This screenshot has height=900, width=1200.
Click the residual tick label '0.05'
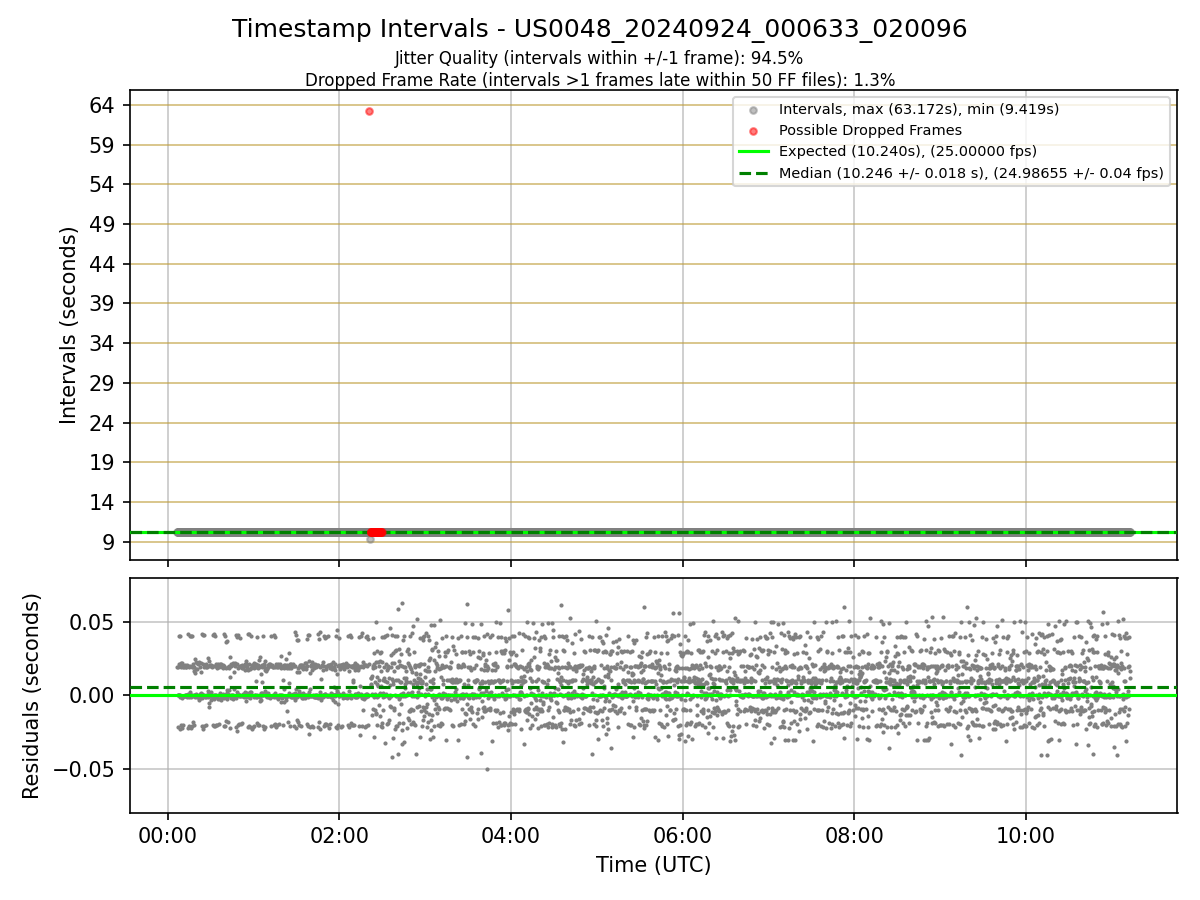(x=94, y=622)
